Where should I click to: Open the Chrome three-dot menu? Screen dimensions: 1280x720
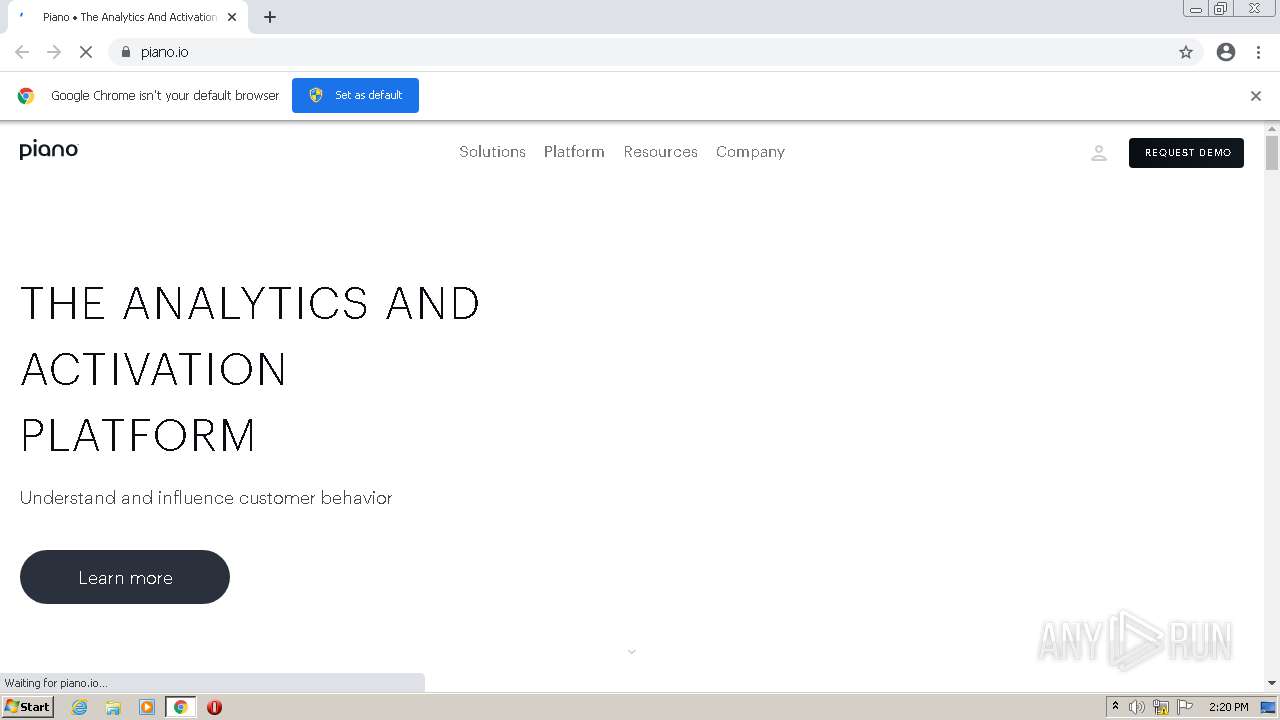click(x=1258, y=52)
